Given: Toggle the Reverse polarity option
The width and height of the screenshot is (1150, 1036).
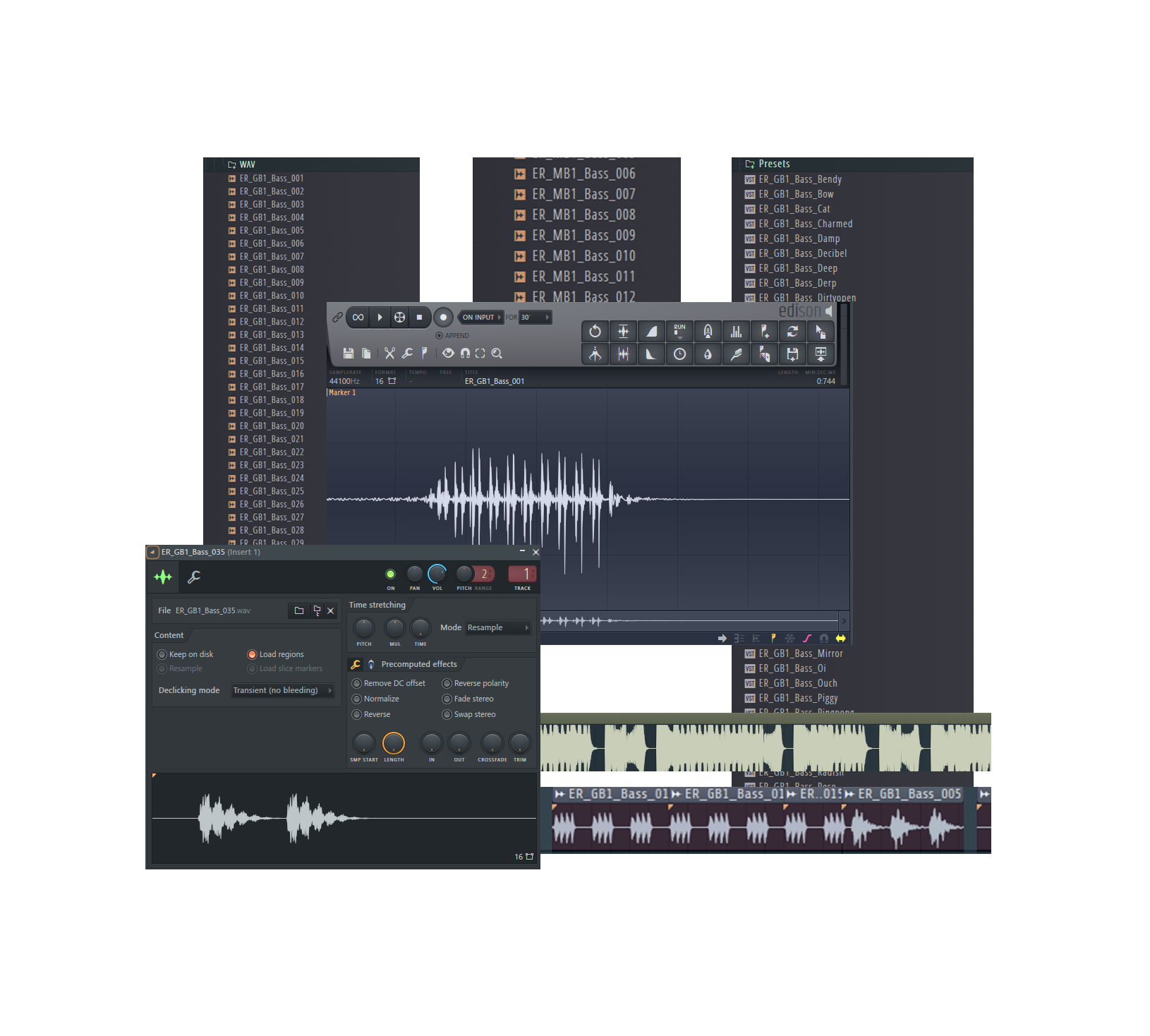Looking at the screenshot, I should pyautogui.click(x=447, y=683).
